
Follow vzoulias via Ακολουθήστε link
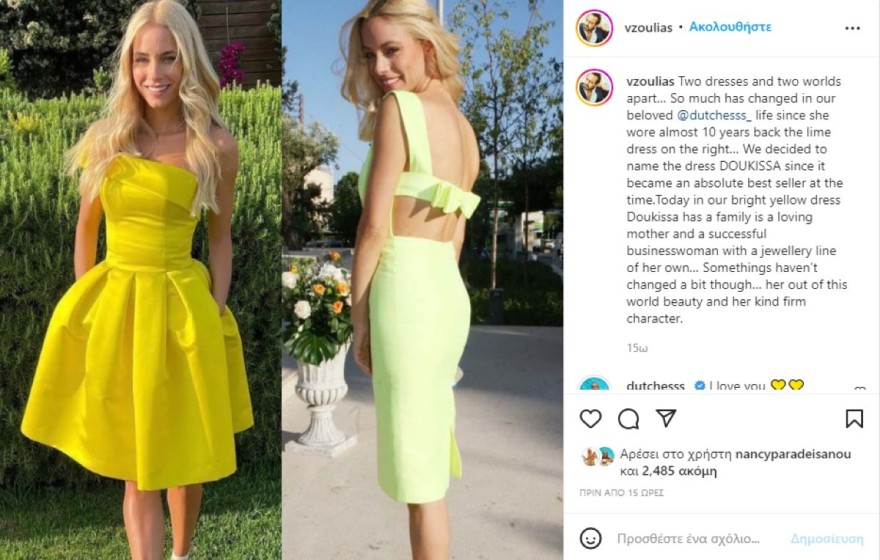730,27
